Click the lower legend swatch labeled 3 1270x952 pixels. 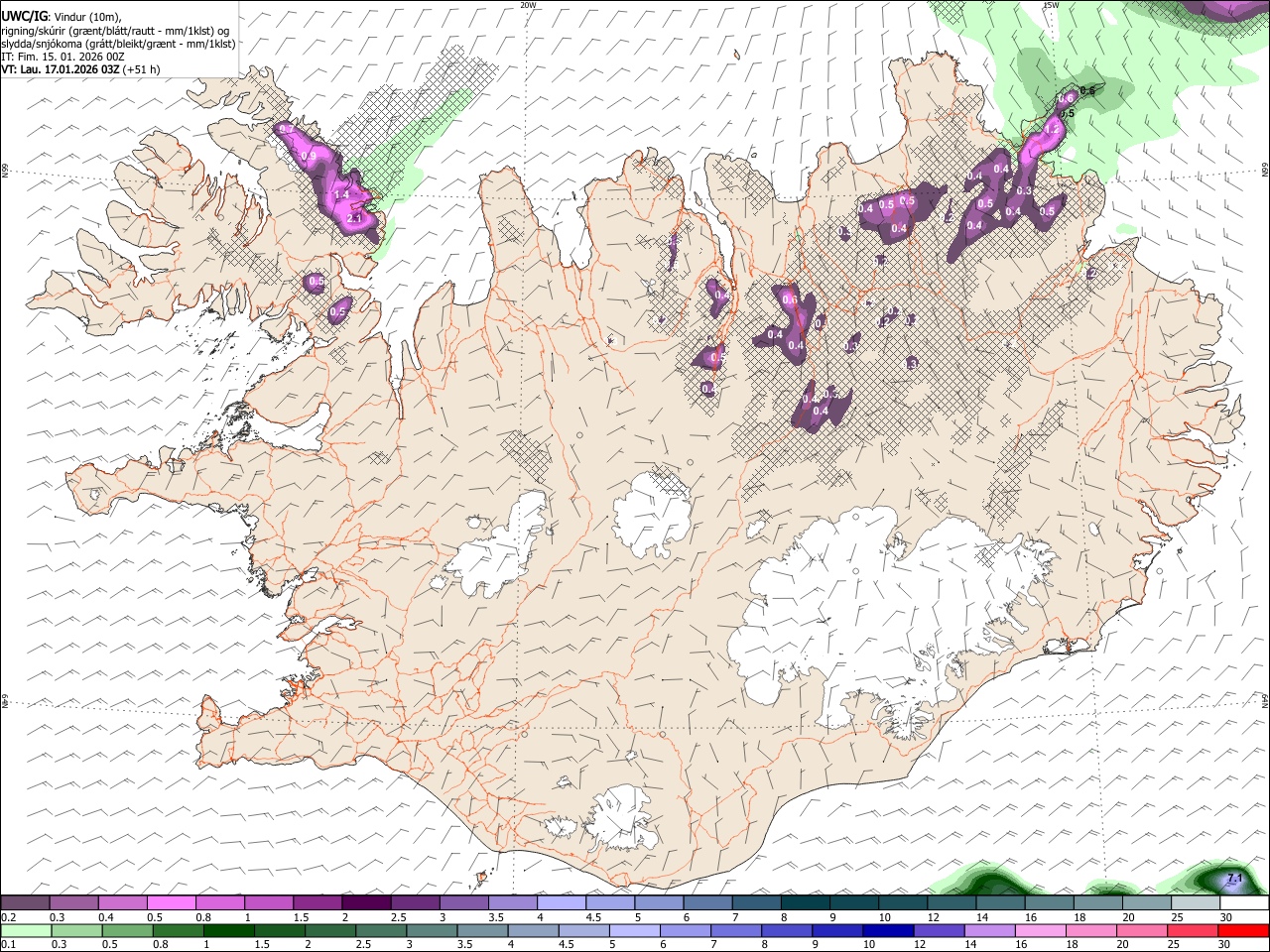point(432,930)
